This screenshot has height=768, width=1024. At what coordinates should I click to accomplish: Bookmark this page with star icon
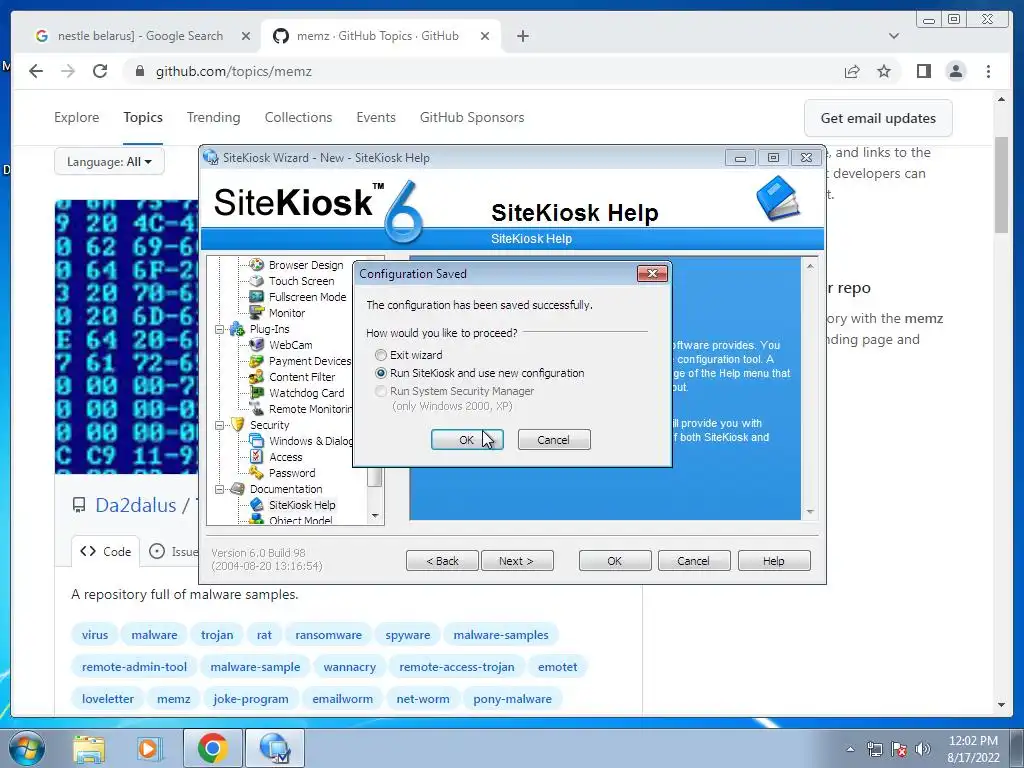click(x=884, y=71)
